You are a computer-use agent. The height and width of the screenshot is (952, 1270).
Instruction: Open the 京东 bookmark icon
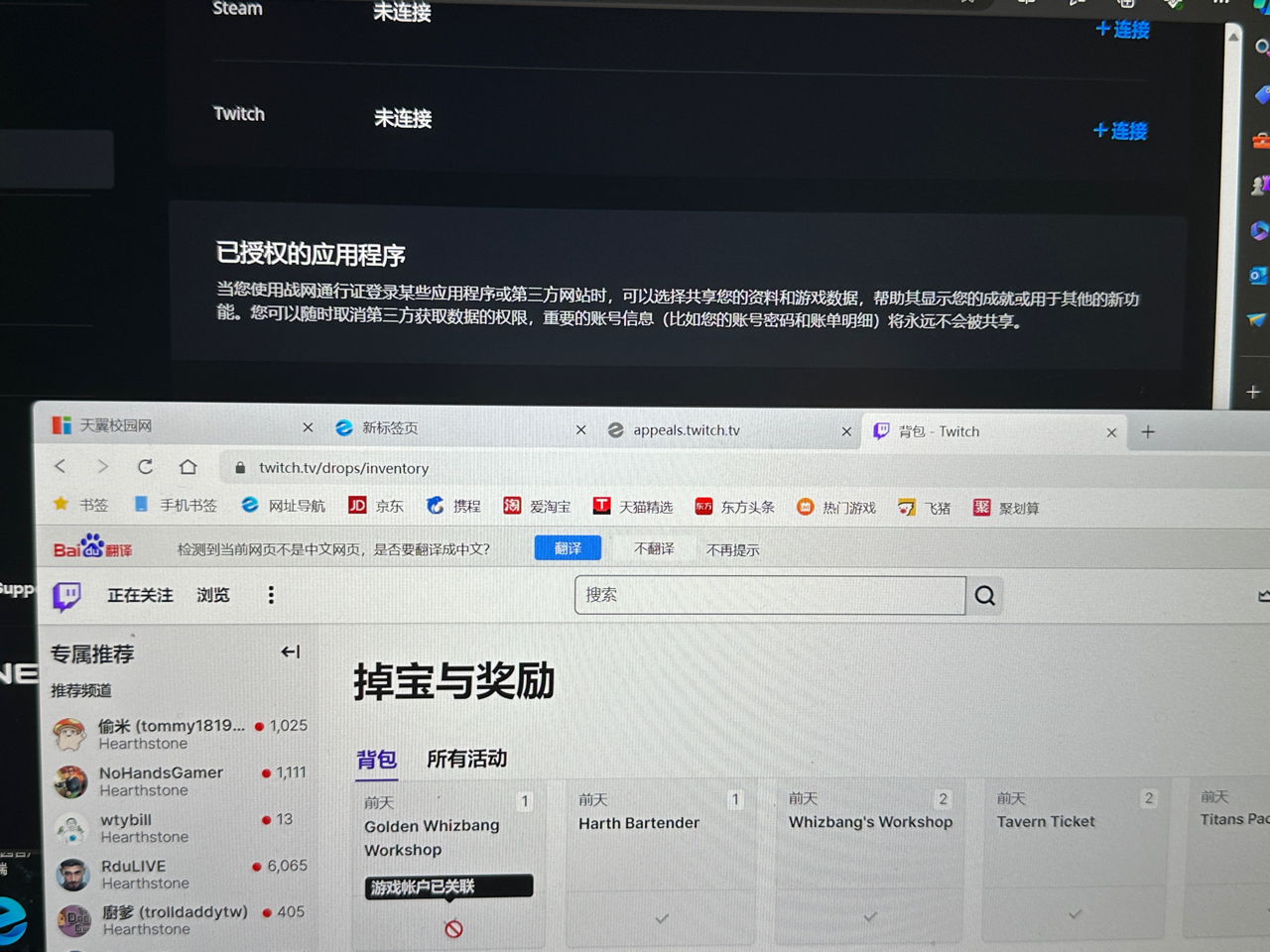coord(359,505)
